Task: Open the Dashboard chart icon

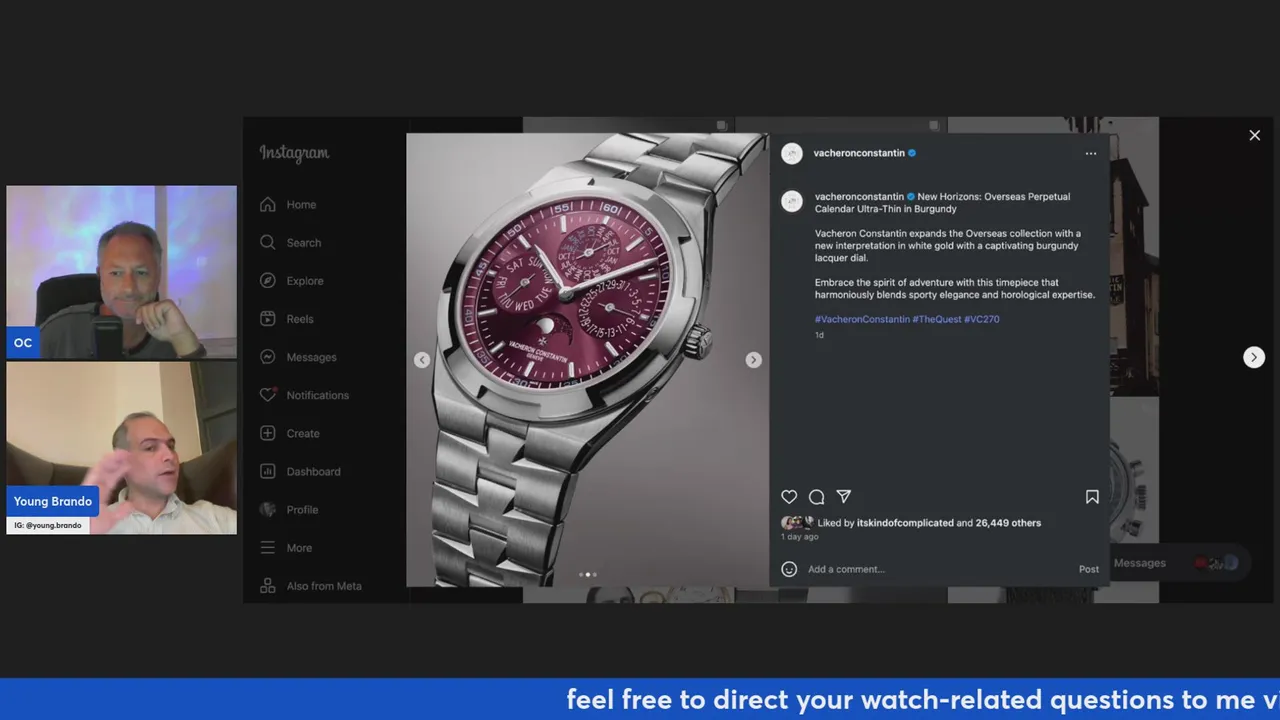Action: [x=267, y=471]
